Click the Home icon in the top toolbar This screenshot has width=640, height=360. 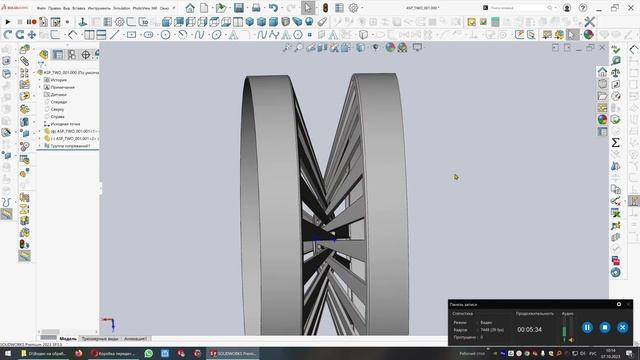[x=190, y=8]
